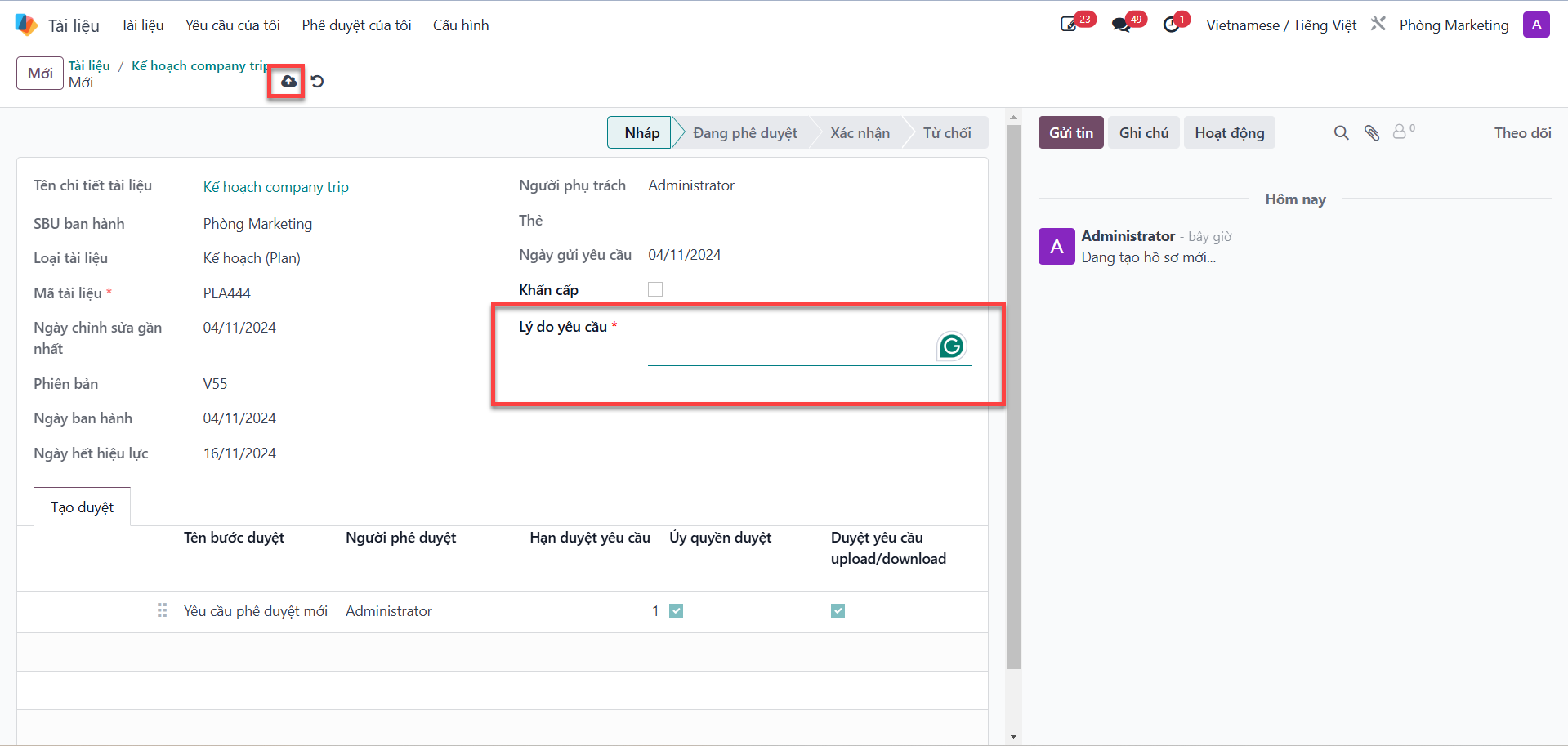Screen dimensions: 1568x746
Task: Click the Tài liệu app logo icon
Action: click(26, 25)
